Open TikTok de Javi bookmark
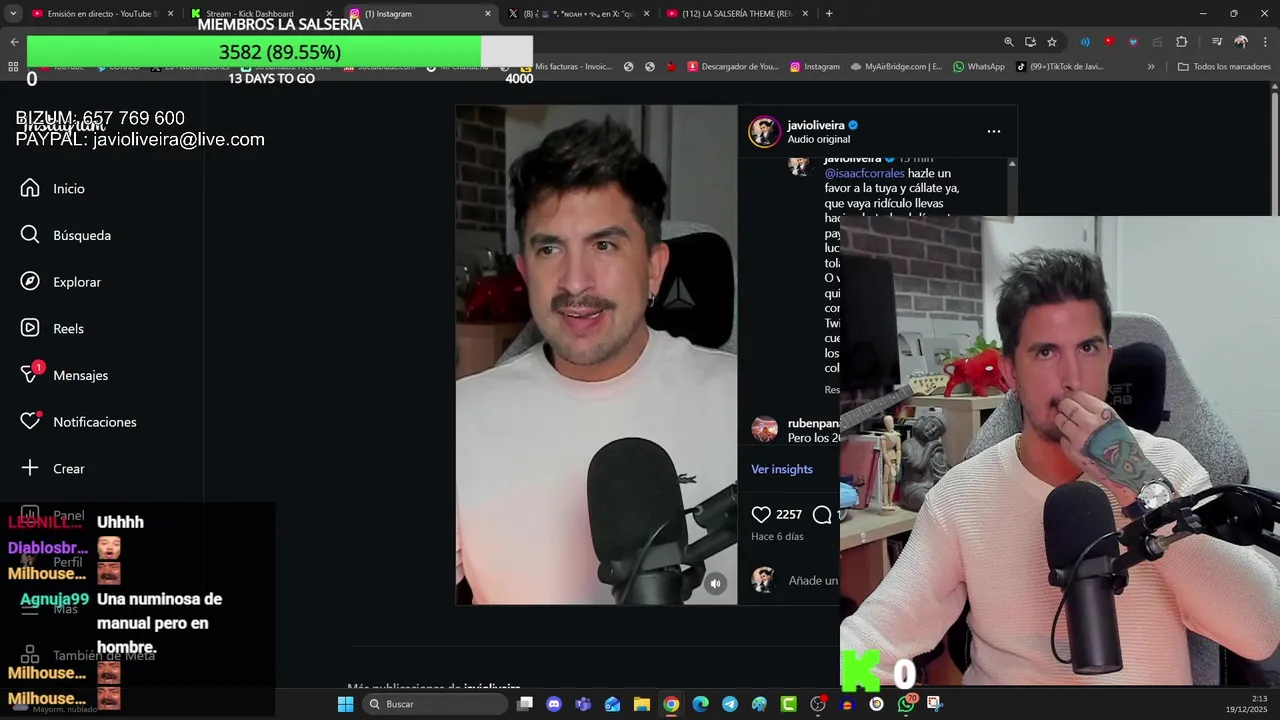The width and height of the screenshot is (1280, 720). [x=1060, y=67]
